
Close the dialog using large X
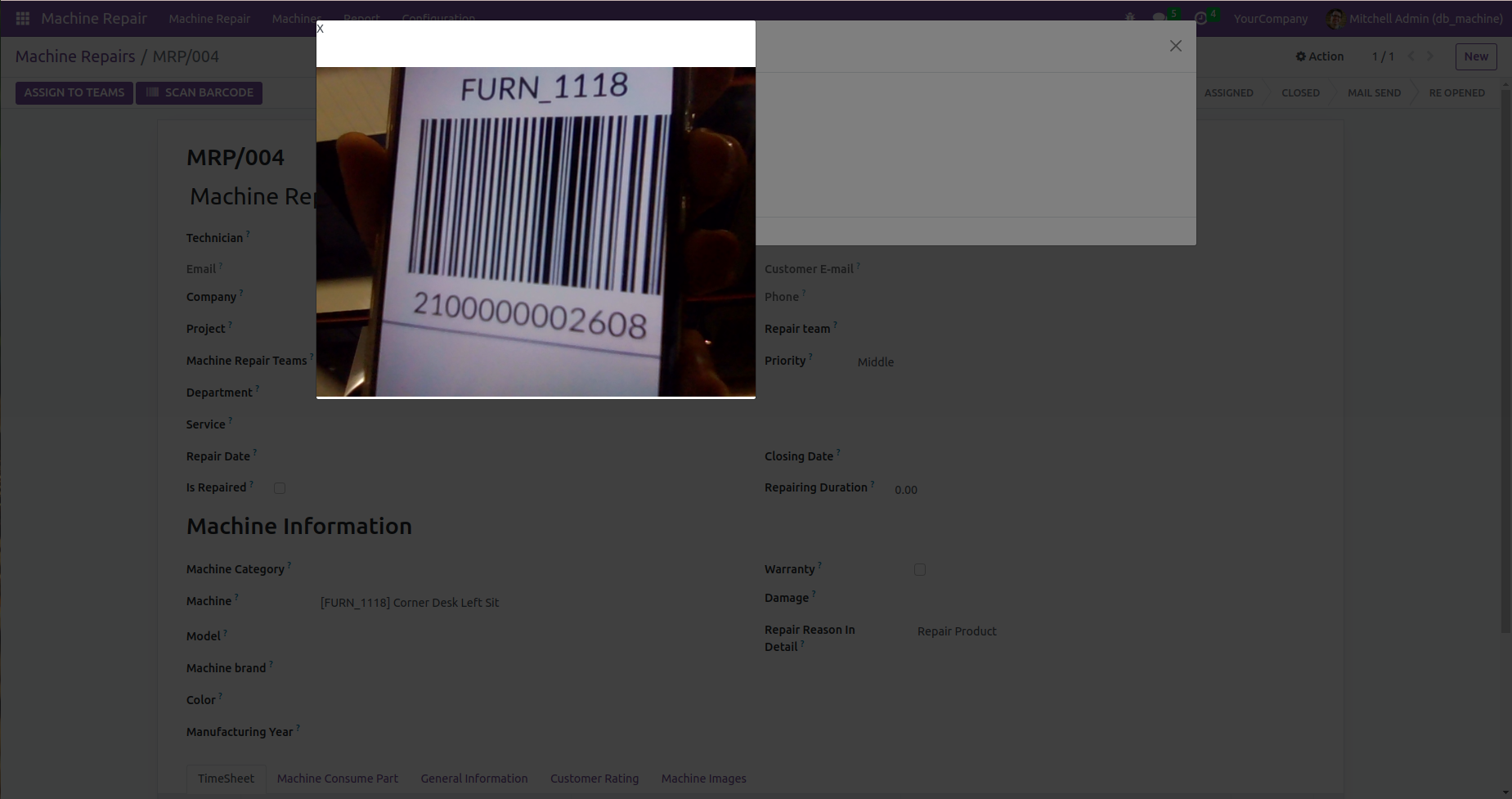[x=1175, y=46]
